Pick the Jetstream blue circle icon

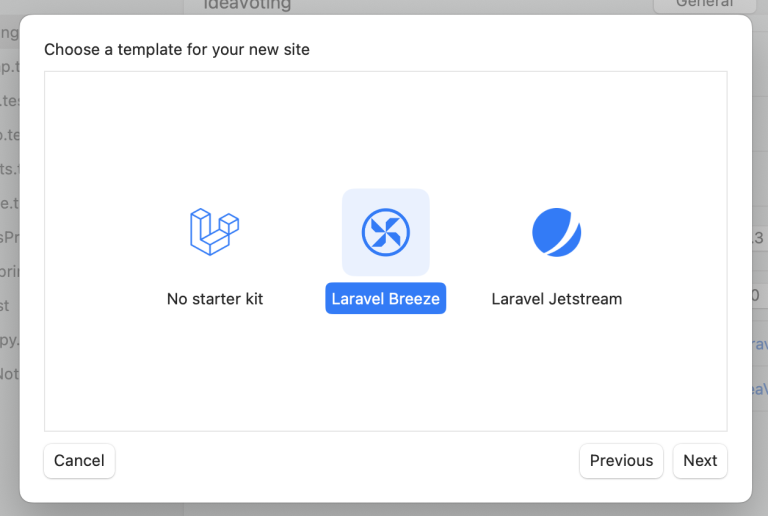556,232
